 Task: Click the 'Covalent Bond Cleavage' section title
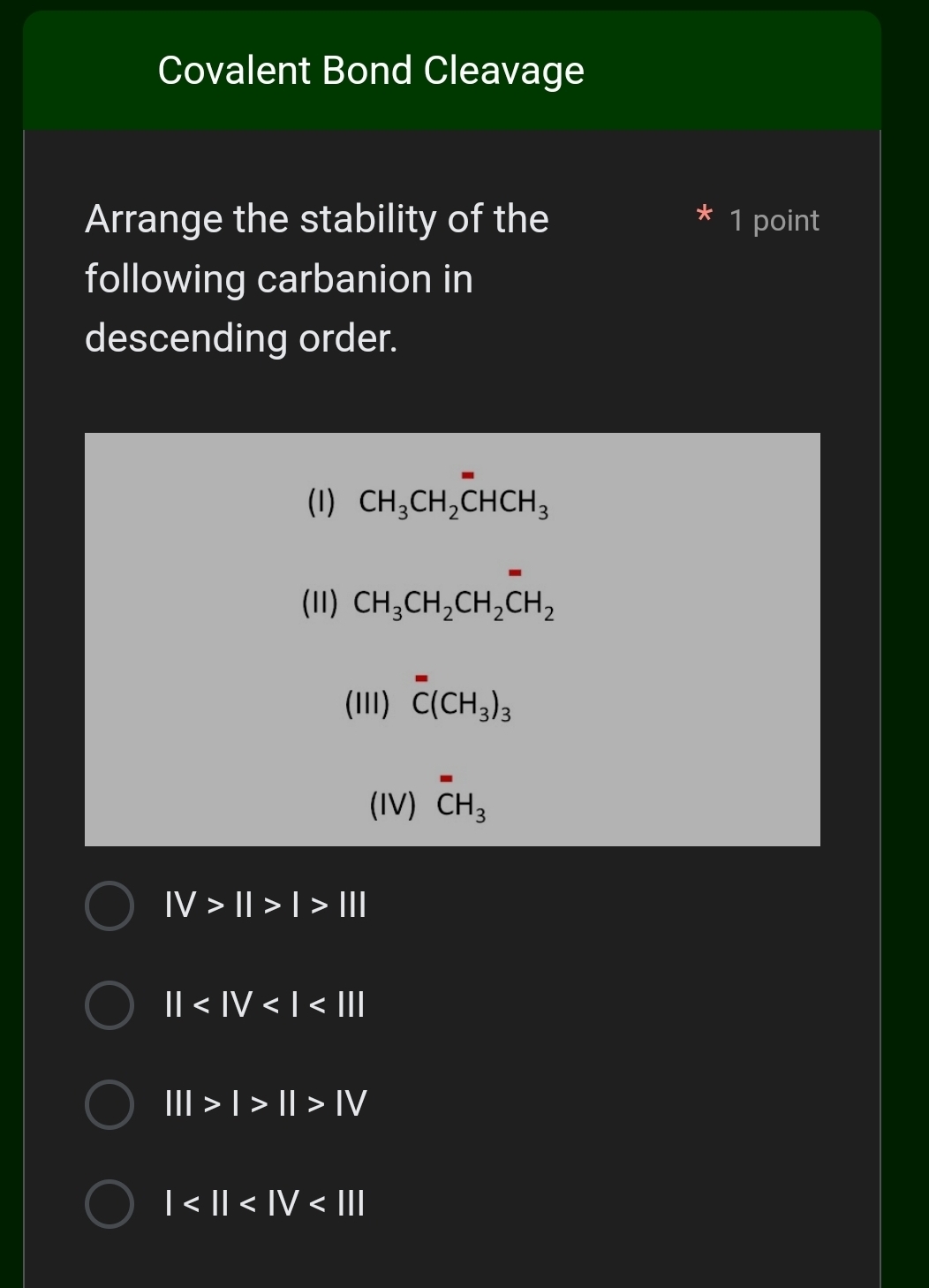tap(371, 71)
